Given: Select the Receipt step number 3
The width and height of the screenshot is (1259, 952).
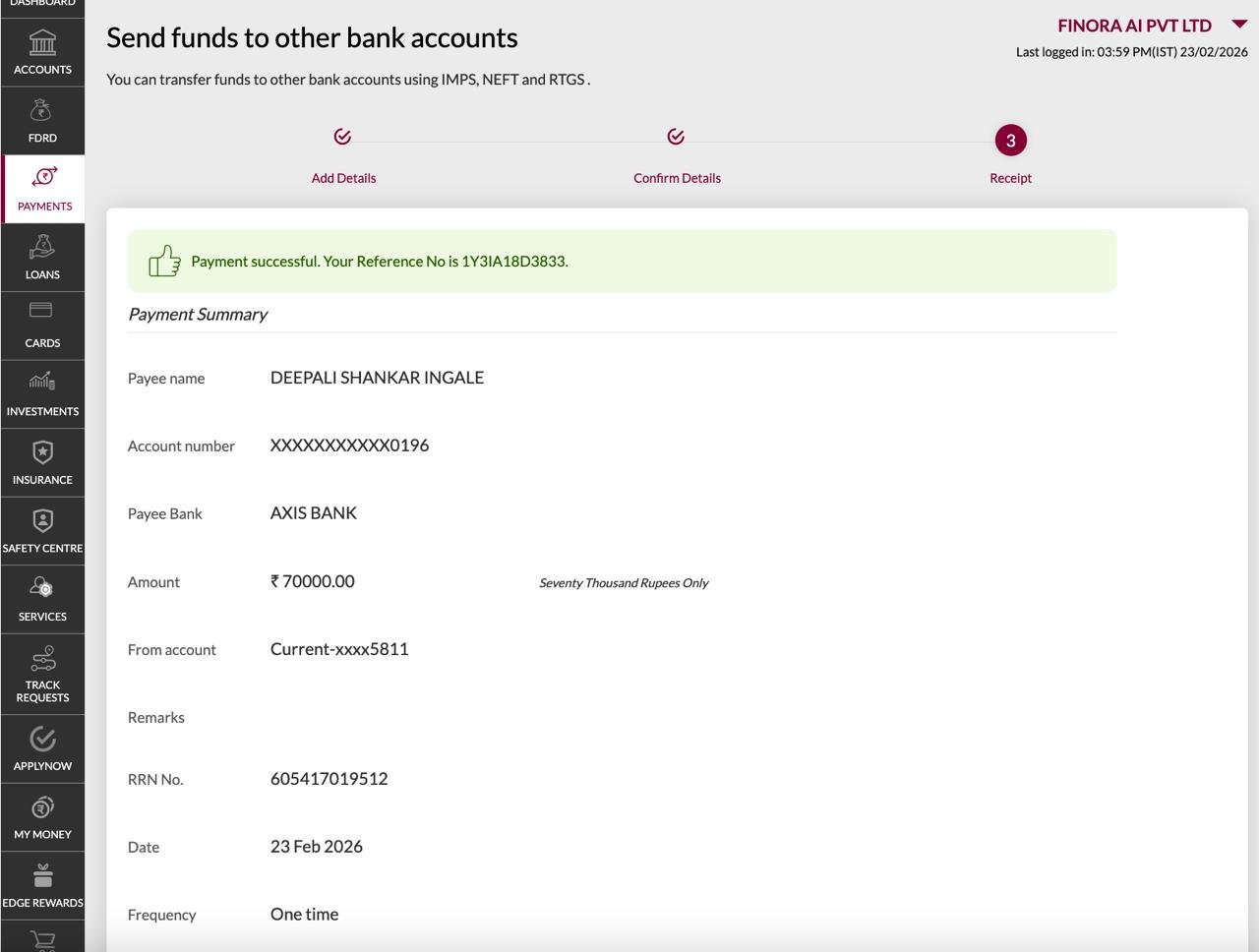Looking at the screenshot, I should (1010, 141).
